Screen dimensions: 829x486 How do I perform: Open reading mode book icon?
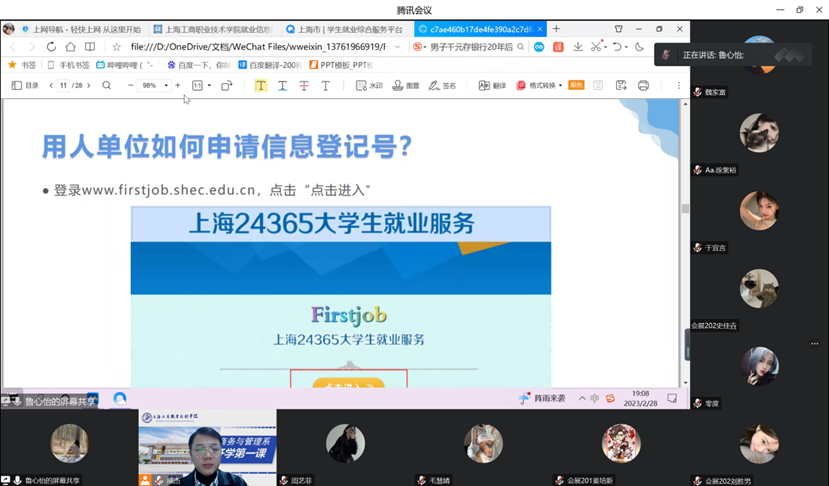click(x=90, y=47)
